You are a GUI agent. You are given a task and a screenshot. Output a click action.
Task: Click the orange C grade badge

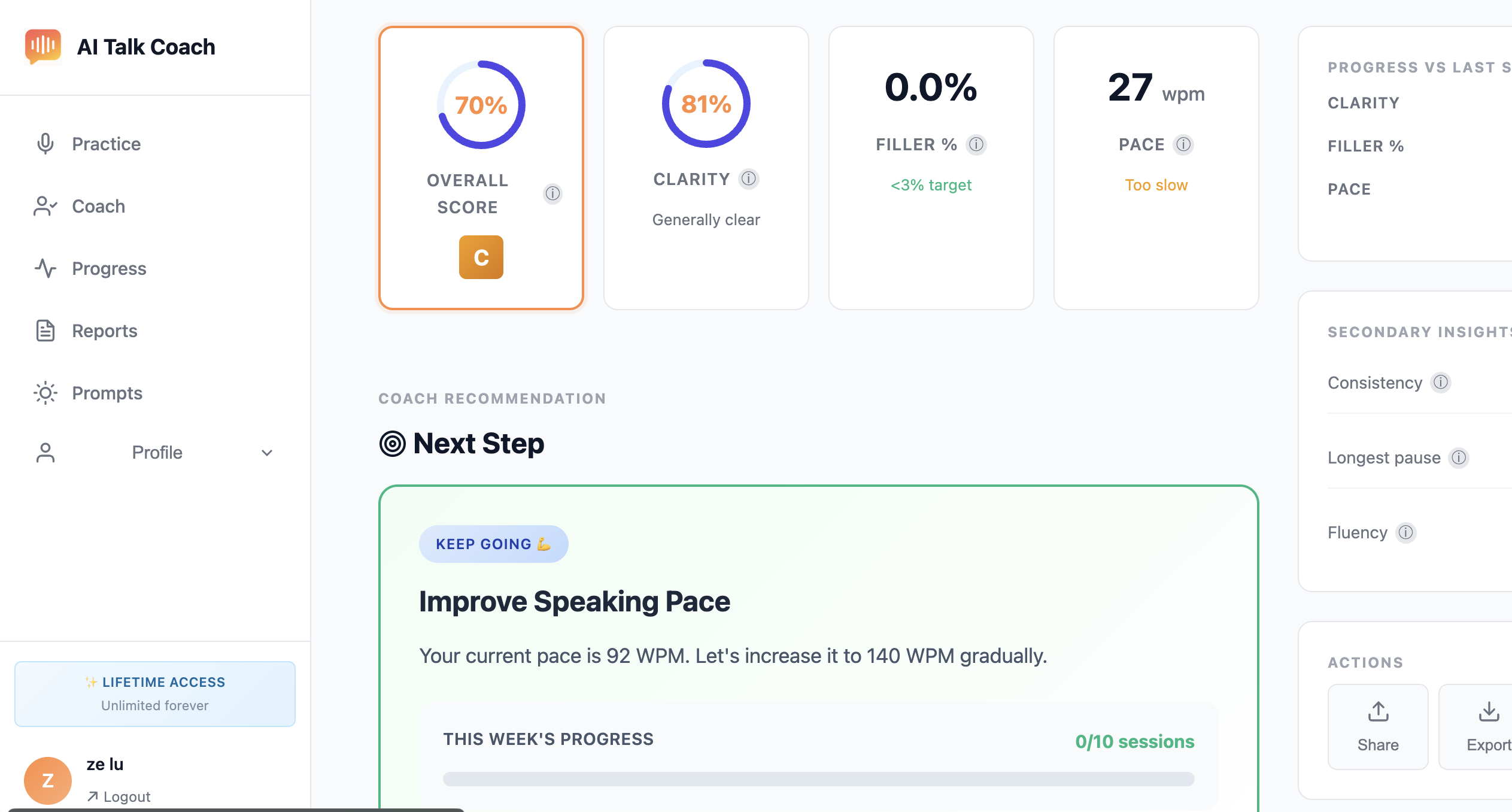[x=481, y=257]
